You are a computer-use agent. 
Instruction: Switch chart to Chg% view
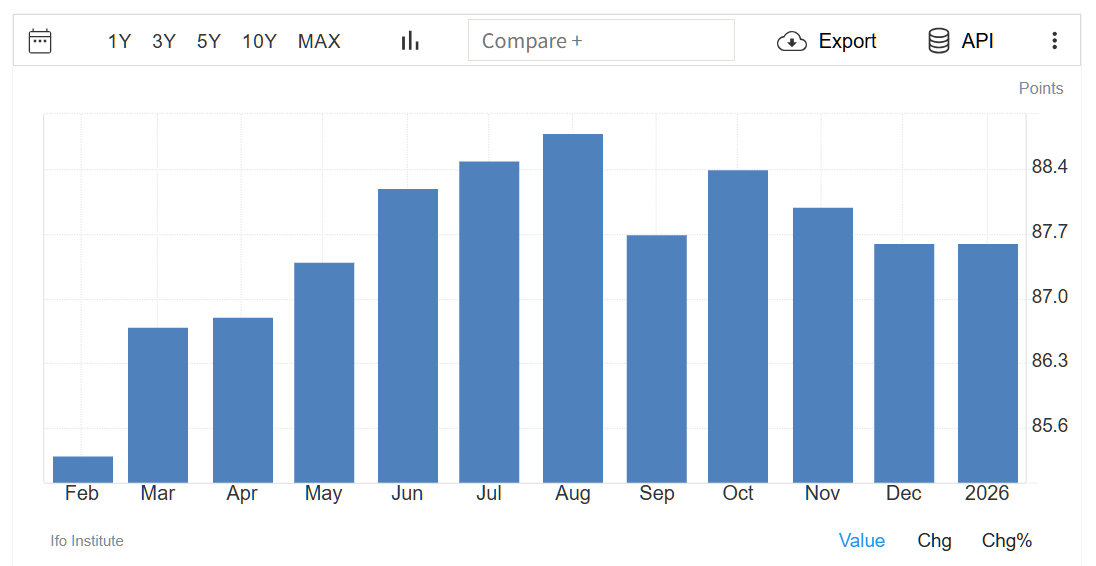[x=1006, y=541]
